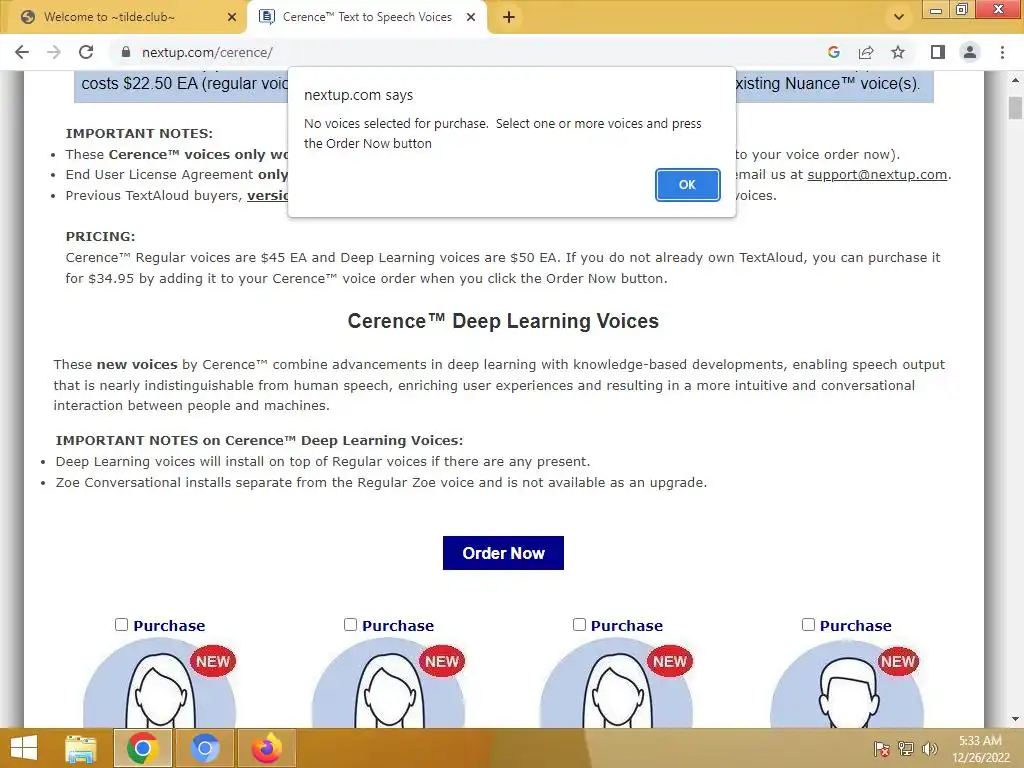This screenshot has height=768, width=1024.
Task: Click the male voice avatar
Action: pos(847,684)
